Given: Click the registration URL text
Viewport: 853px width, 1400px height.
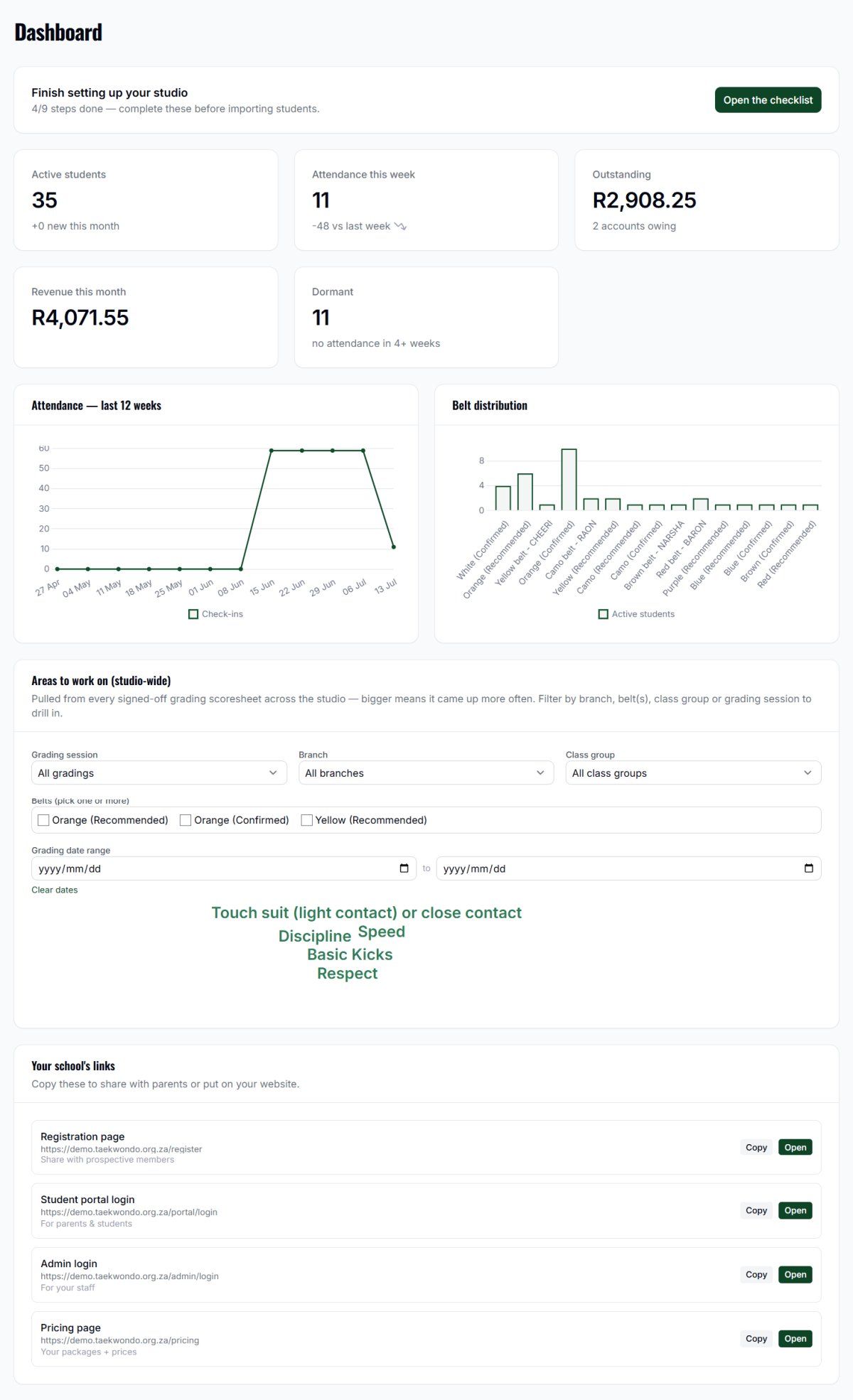Looking at the screenshot, I should tap(121, 1149).
